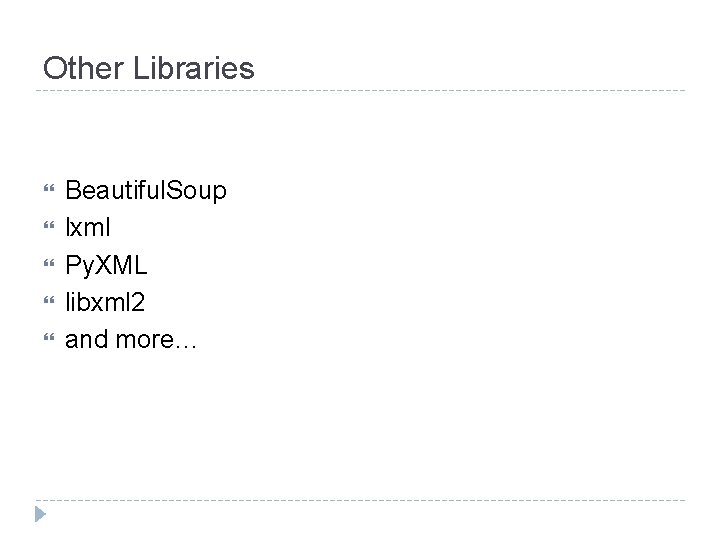Click the dashed divider line near slide bottom
The image size is (720, 540).
coord(360,500)
